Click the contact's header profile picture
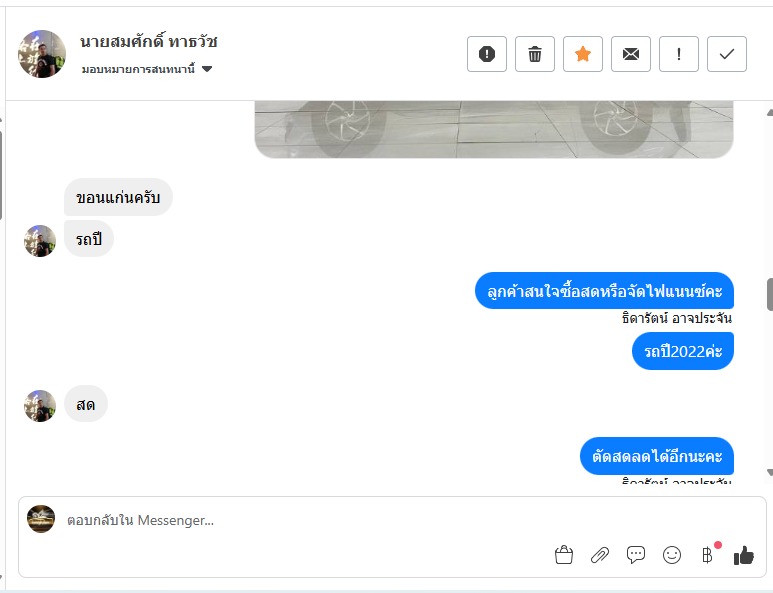Image resolution: width=773 pixels, height=593 pixels. pos(42,54)
